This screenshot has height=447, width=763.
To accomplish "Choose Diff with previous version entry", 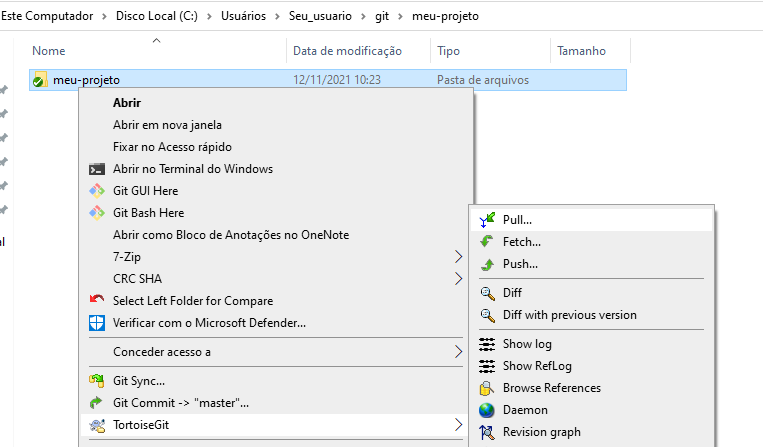I will tap(592, 315).
